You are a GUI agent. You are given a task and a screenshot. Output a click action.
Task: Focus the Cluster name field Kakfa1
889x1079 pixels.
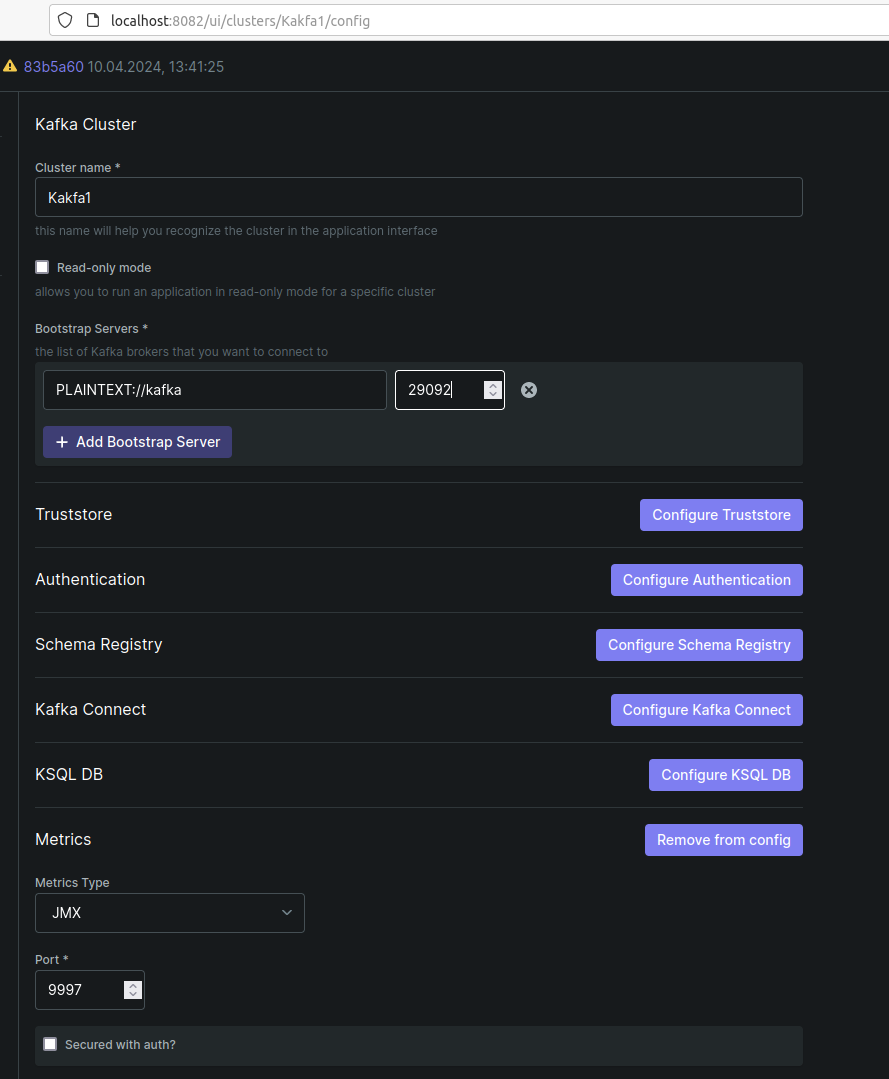418,198
